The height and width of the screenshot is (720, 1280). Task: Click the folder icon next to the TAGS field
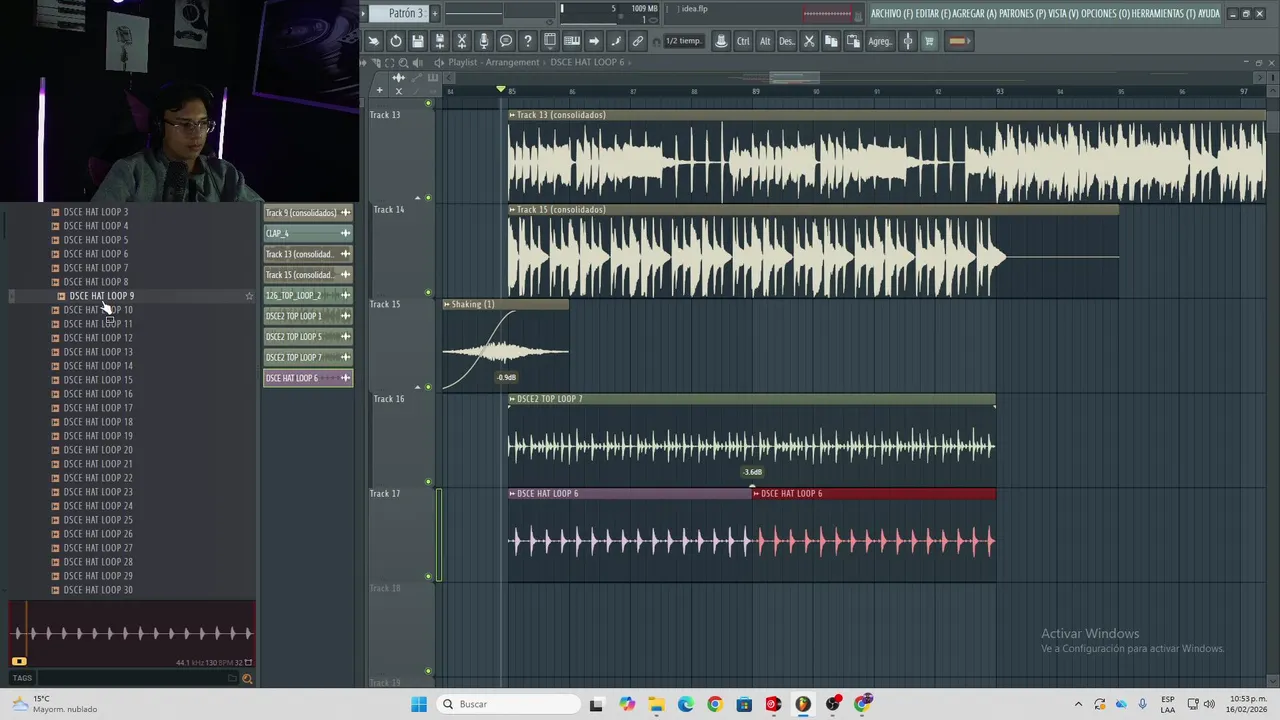coord(232,678)
